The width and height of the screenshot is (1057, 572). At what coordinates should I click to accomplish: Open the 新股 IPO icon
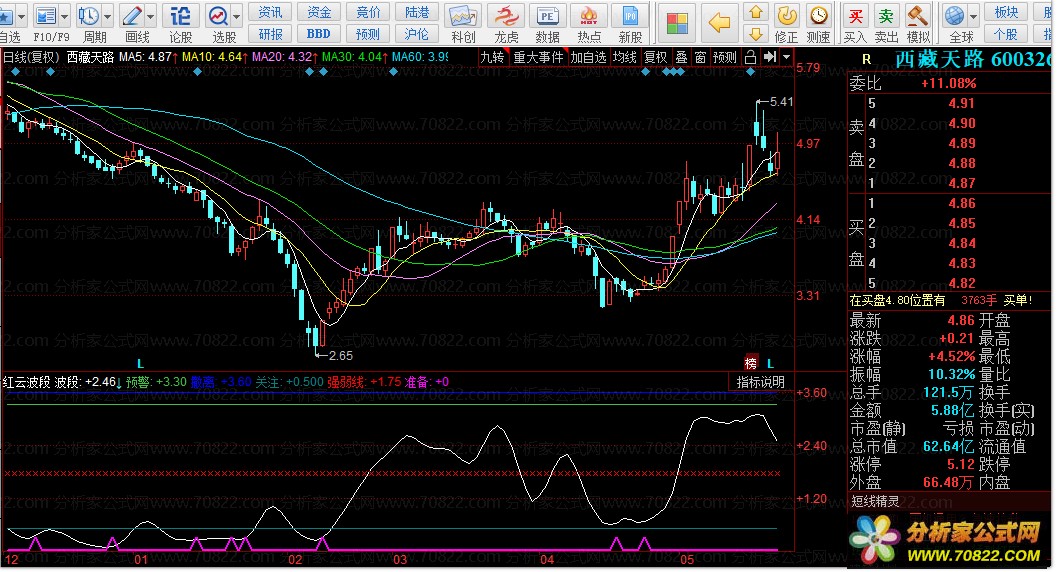(x=630, y=16)
